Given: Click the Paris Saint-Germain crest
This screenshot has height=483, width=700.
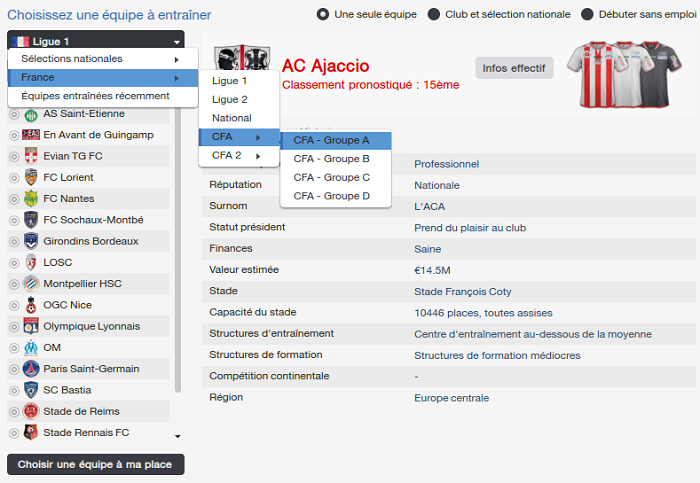Looking at the screenshot, I should tap(31, 369).
